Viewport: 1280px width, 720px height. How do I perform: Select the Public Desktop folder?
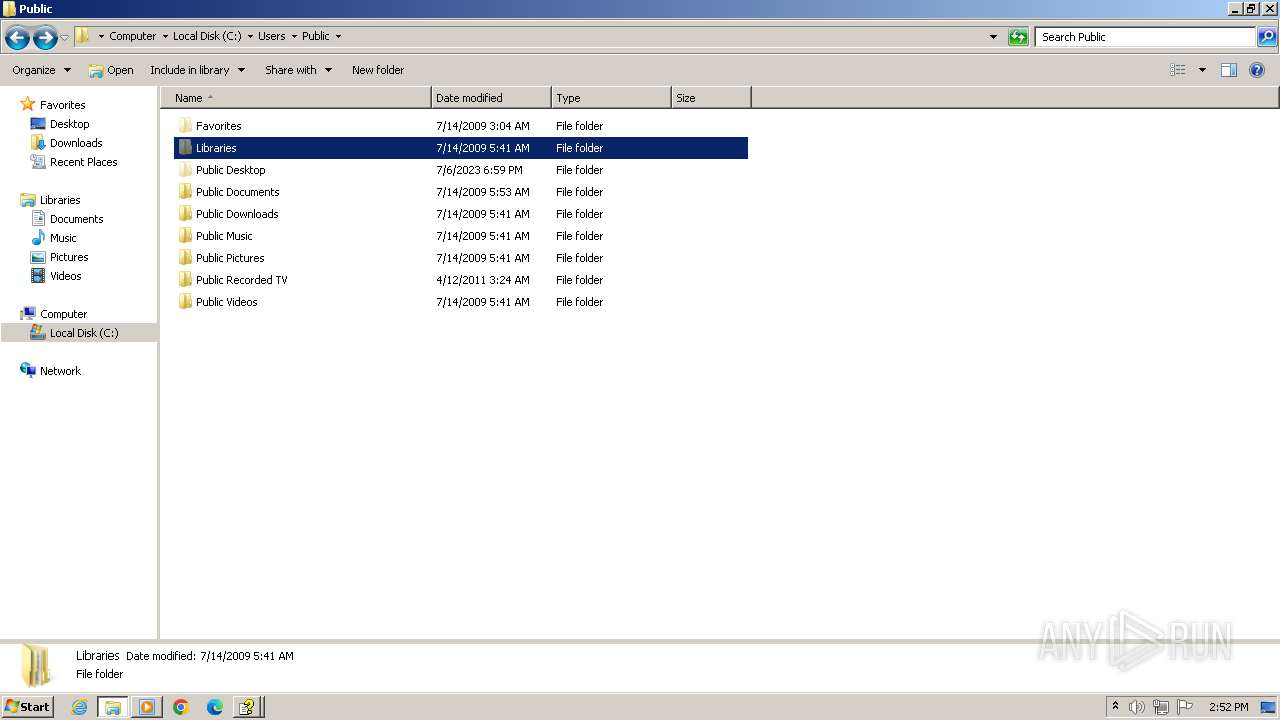point(230,170)
